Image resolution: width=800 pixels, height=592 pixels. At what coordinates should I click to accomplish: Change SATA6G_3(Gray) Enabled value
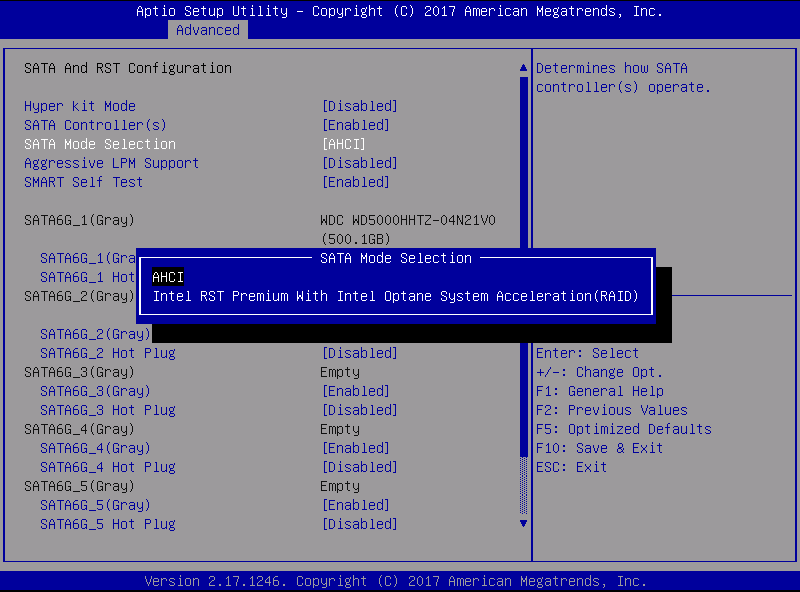tap(356, 391)
